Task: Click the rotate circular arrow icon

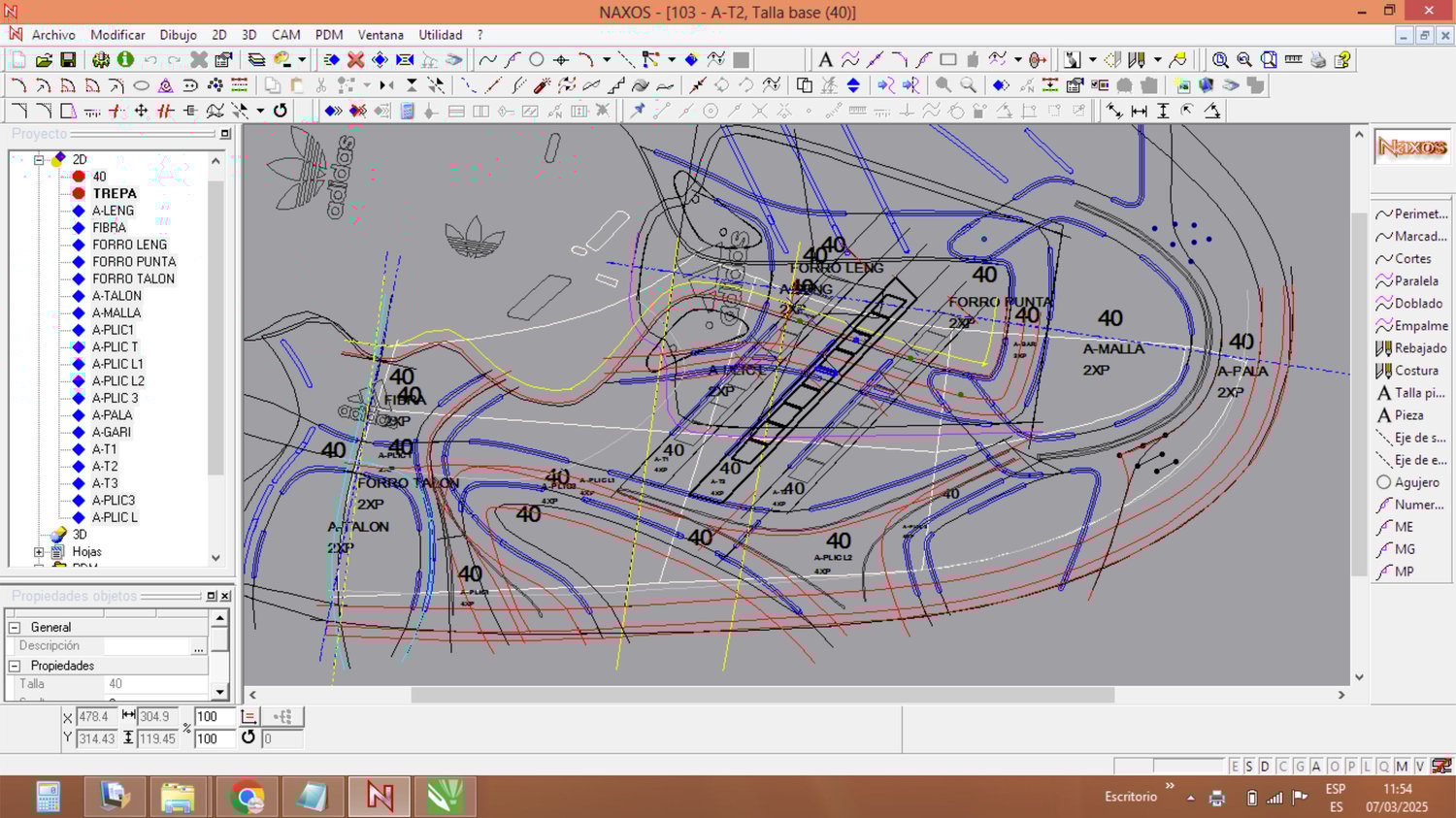Action: click(281, 111)
